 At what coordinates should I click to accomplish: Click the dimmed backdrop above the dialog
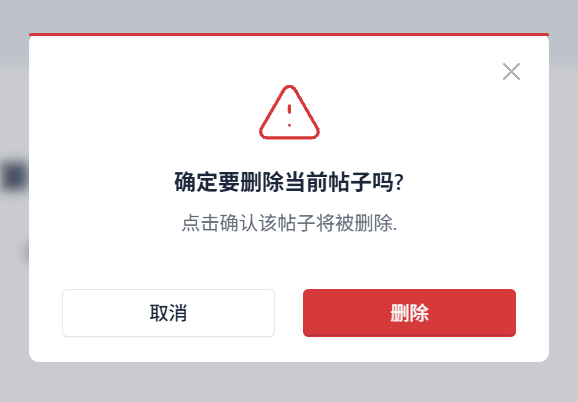pos(289,16)
